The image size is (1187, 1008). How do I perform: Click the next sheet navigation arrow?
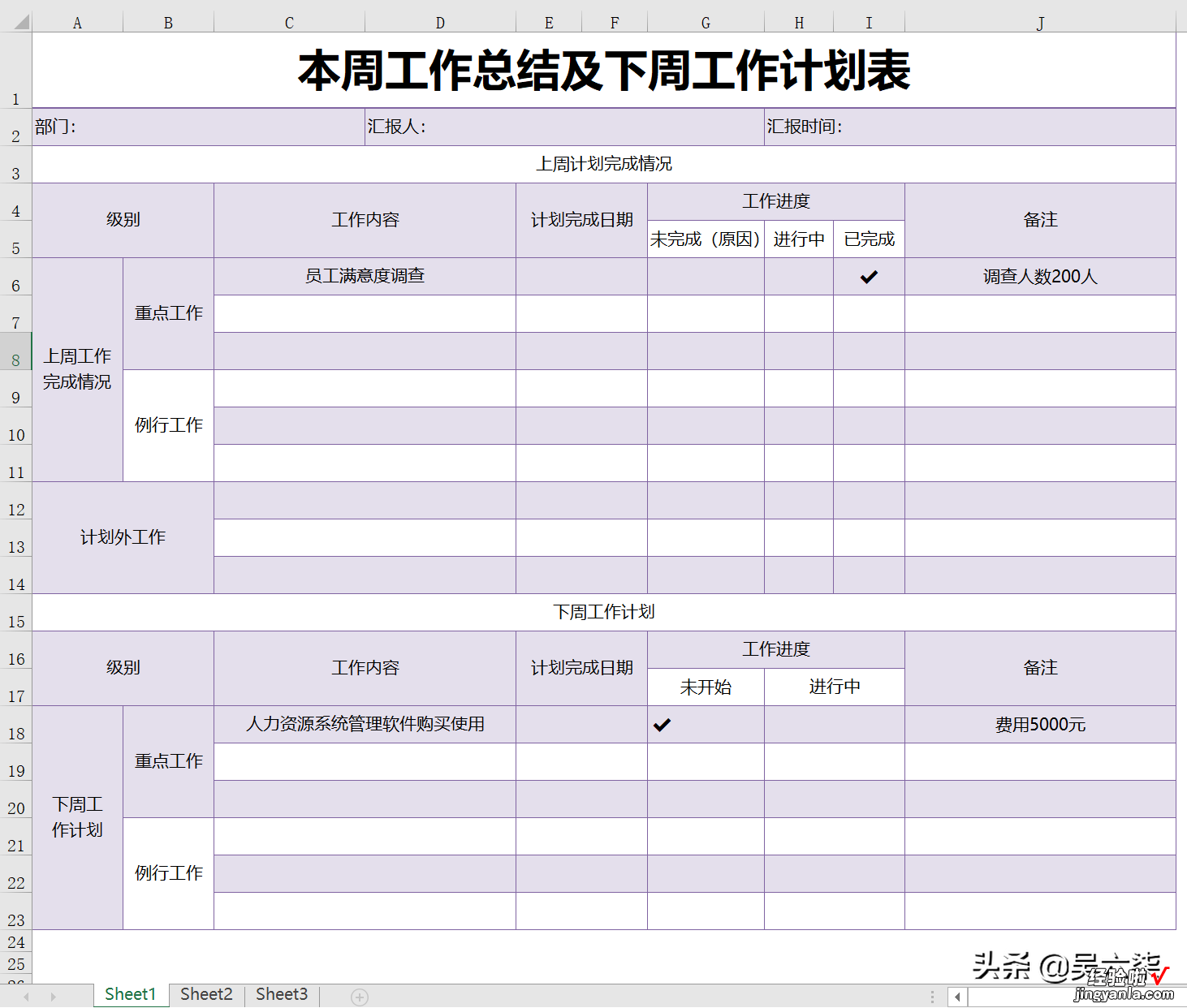(x=54, y=997)
